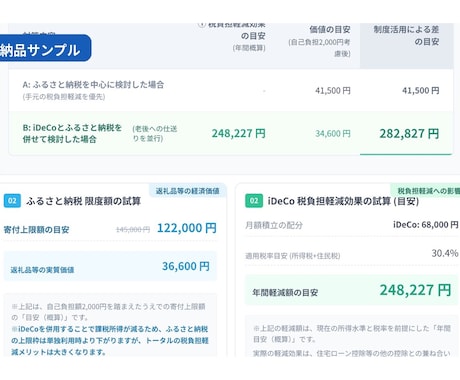The height and width of the screenshot is (380, 460).
Task: Click the ※上記の軽減額は note in iDeCo card
Action: 352,334
